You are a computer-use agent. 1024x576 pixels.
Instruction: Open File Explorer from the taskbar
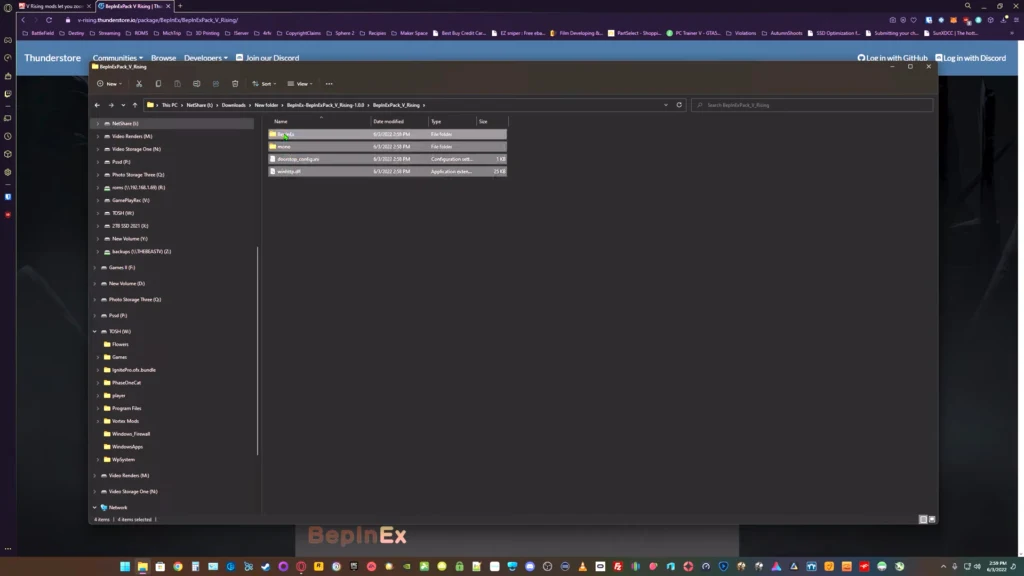(142, 566)
